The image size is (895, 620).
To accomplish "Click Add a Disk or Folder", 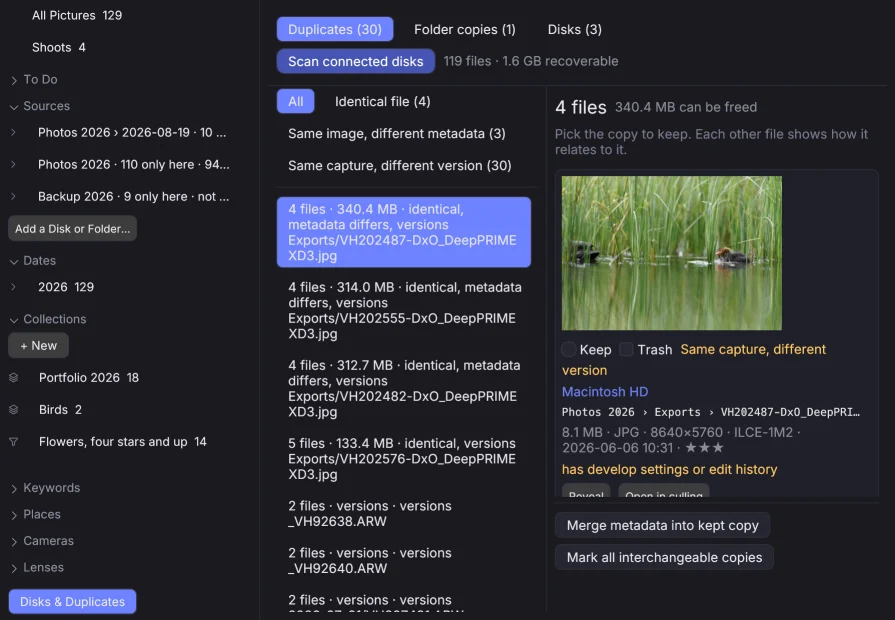I will [x=72, y=228].
